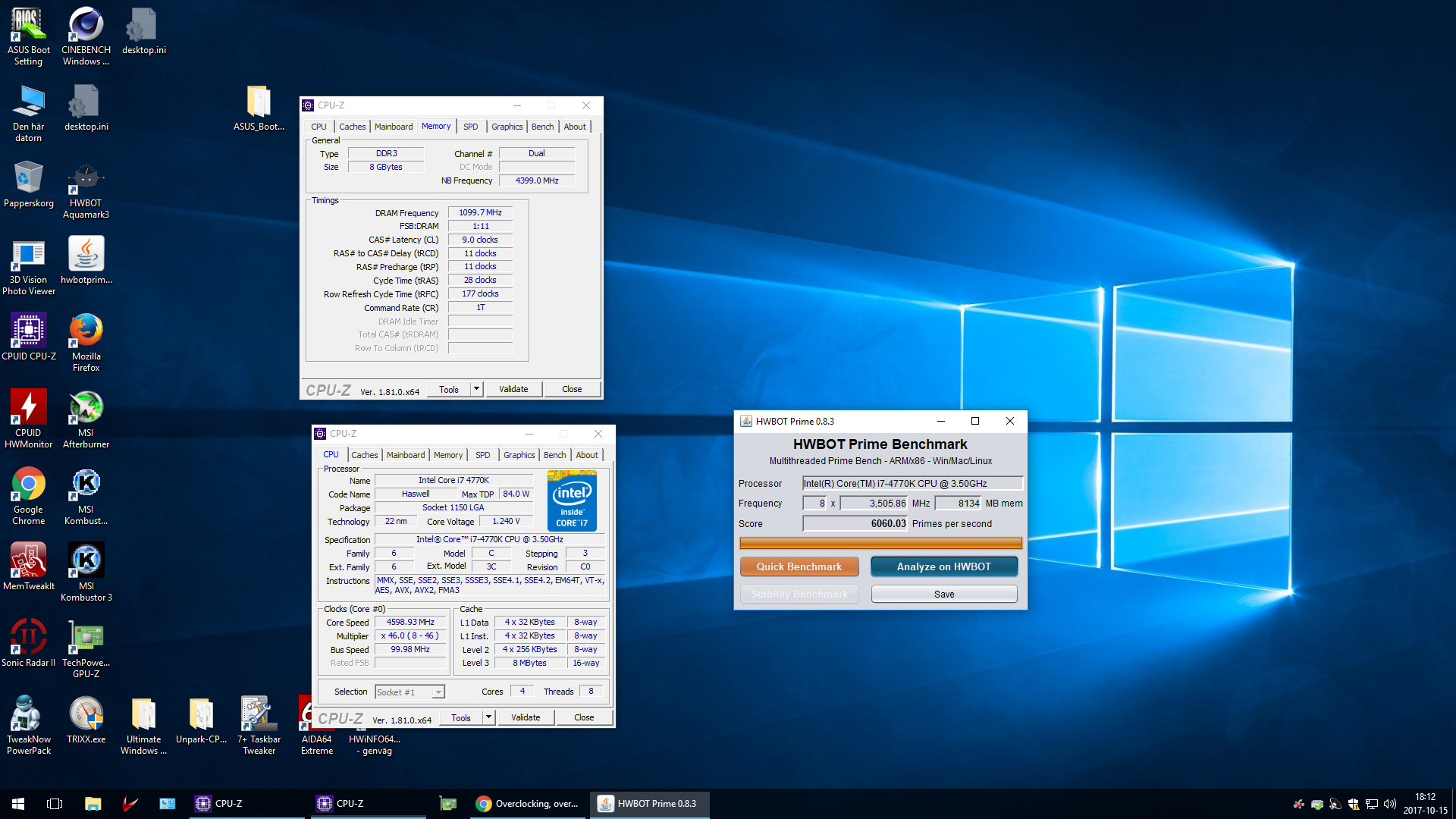
Task: Open the Papperskorg recycle bin
Action: coord(29,184)
